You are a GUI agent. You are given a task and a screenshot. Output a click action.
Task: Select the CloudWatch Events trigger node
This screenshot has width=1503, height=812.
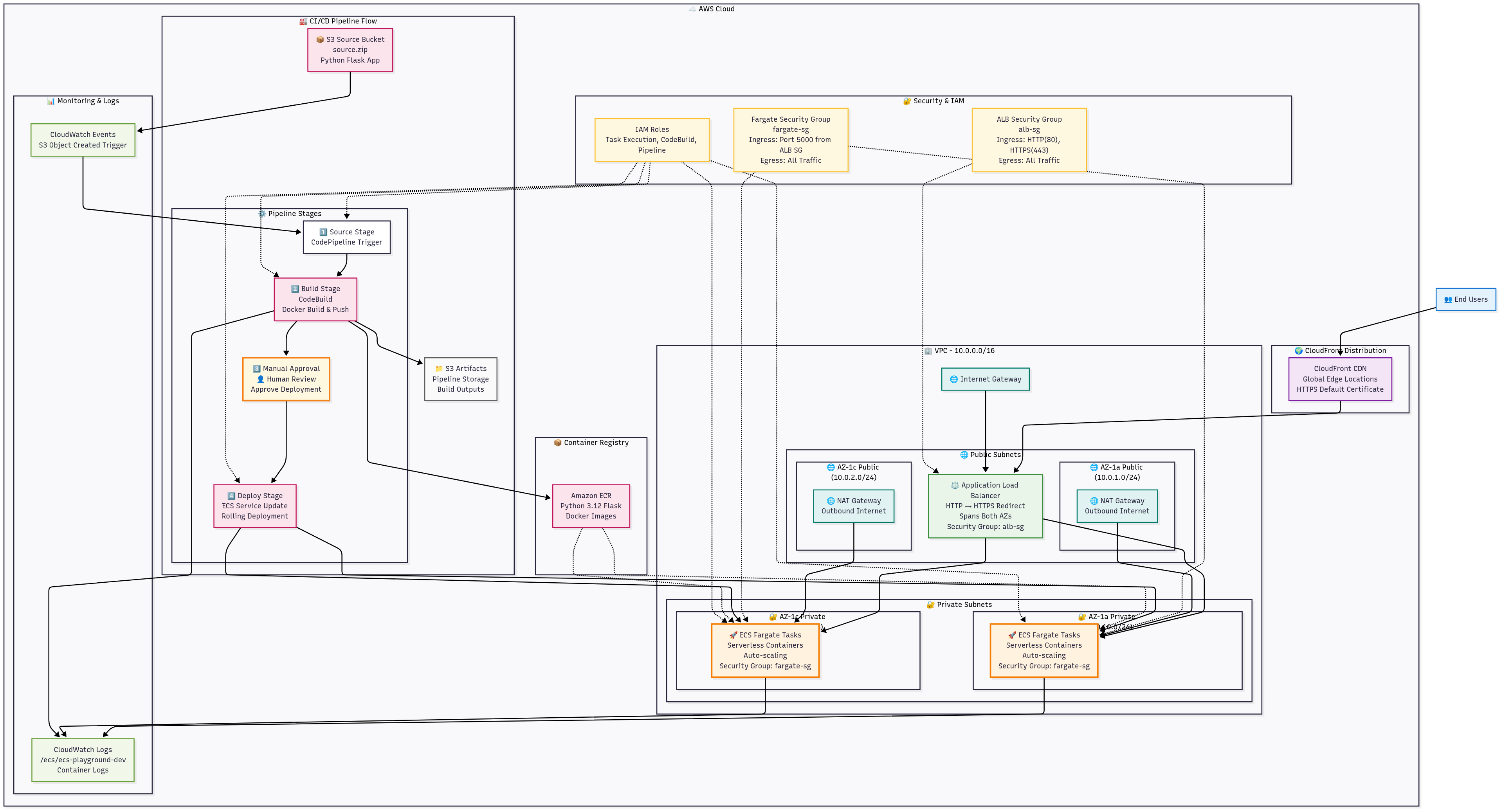(83, 140)
